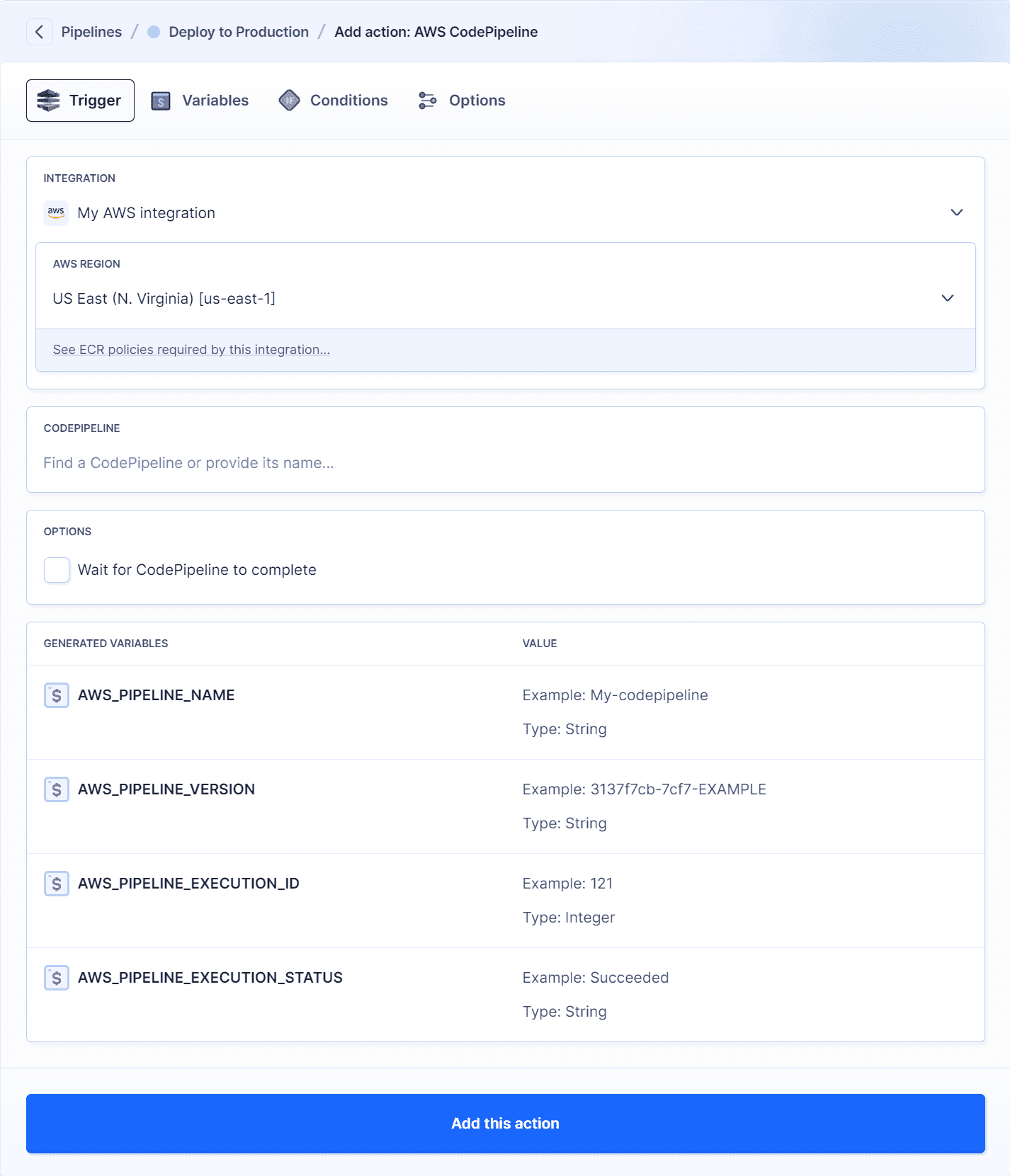Click the Generated Variables column header

coord(106,644)
